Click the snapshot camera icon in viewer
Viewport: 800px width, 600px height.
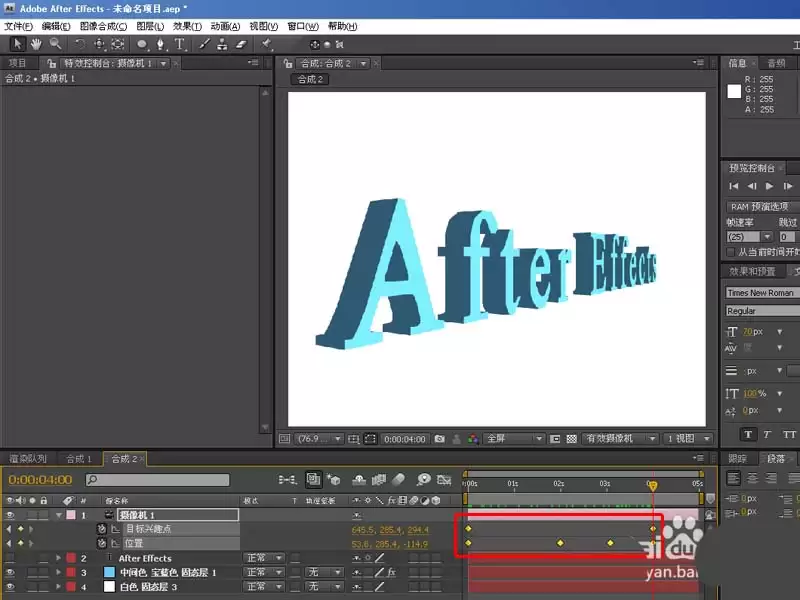[x=439, y=439]
